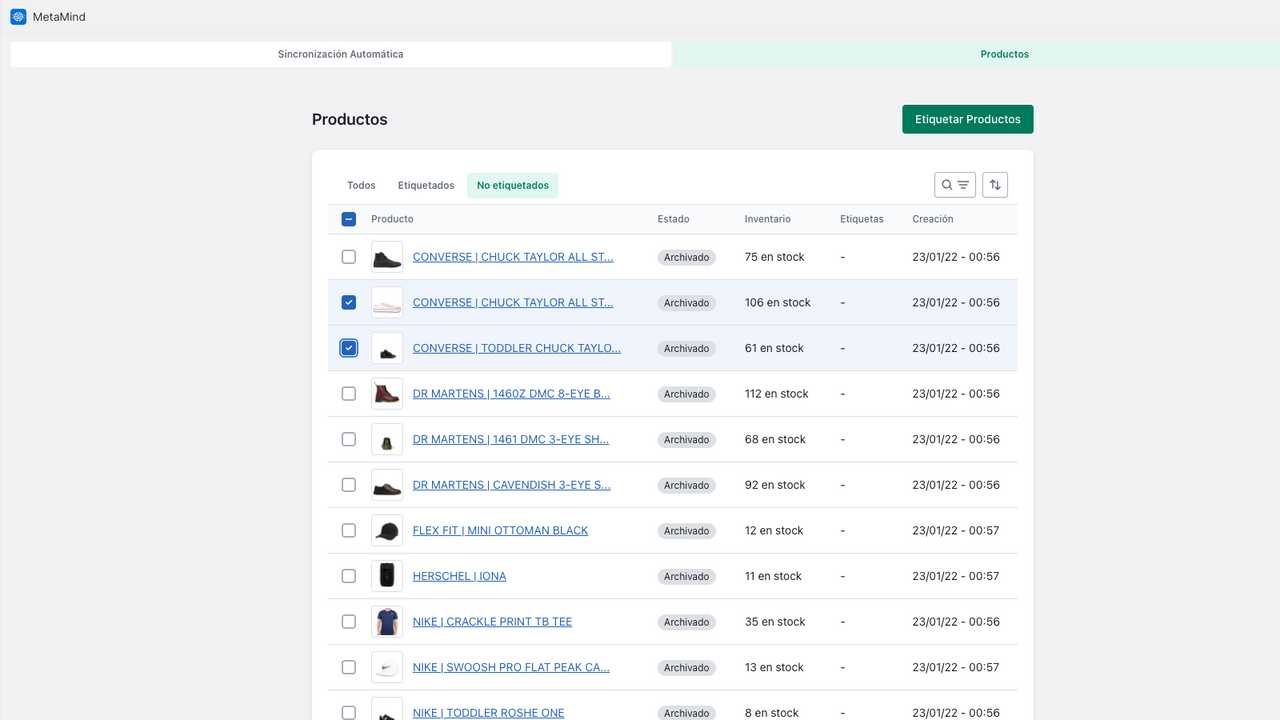Click the black high-top Converse thumbnail with 75 in stock
The height and width of the screenshot is (720, 1280).
coord(387,257)
